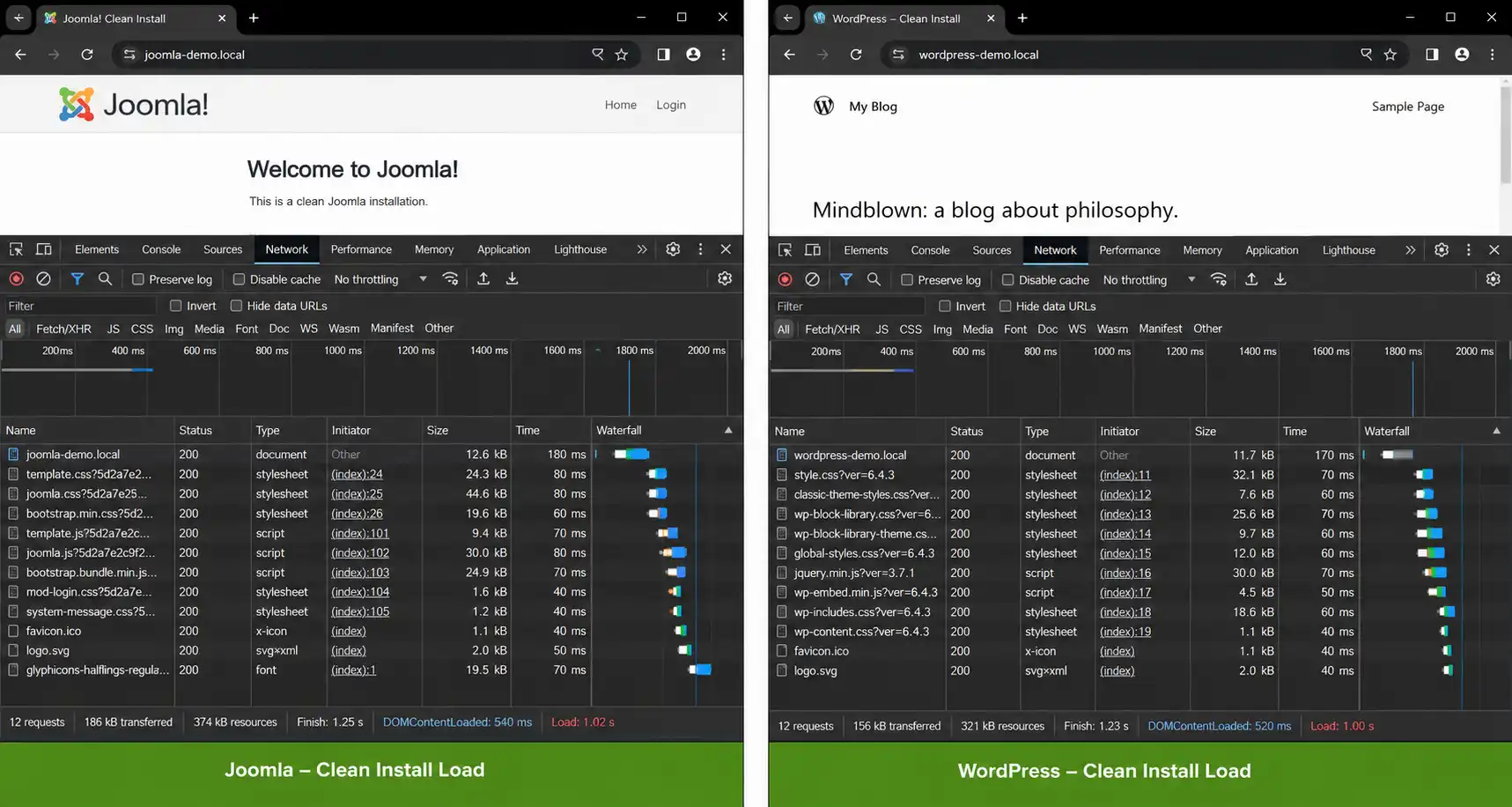Click WordPress page vertical scrollbar

click(x=1505, y=137)
